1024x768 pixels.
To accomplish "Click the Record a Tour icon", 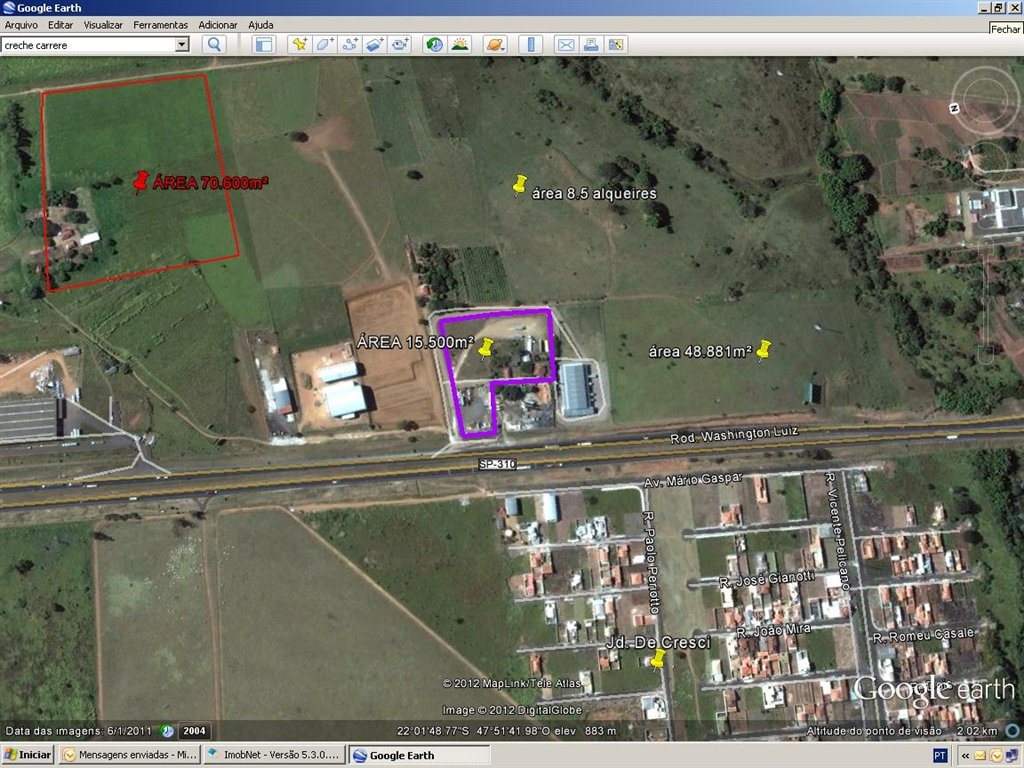I will coord(400,44).
